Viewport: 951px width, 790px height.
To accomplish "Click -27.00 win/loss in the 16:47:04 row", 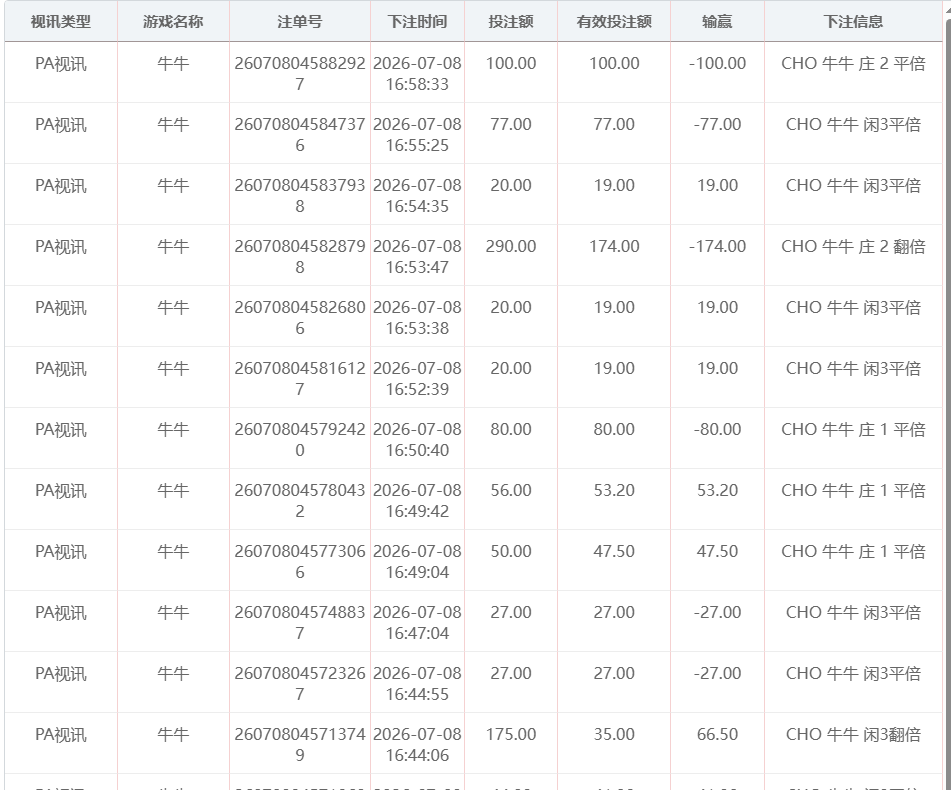I will (x=717, y=612).
